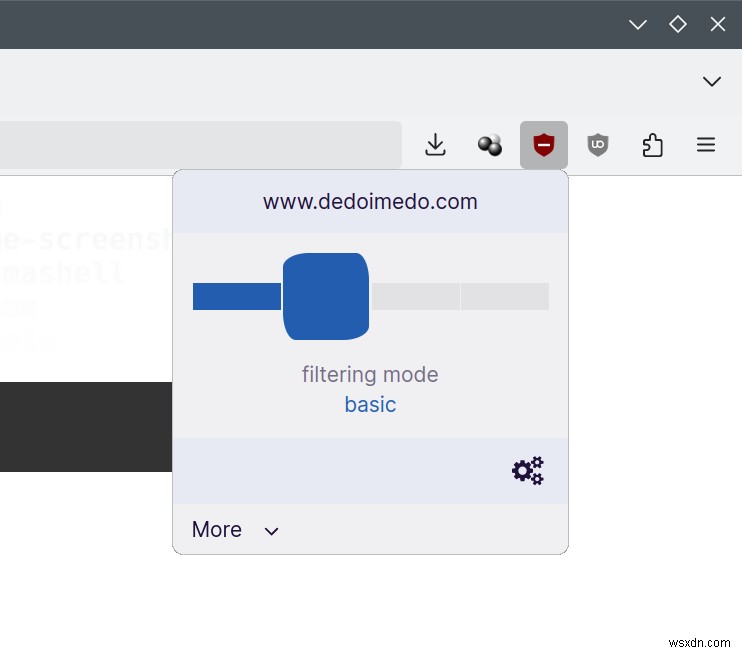This screenshot has height=653, width=742.
Task: Set filtering slider to last grey segment
Action: point(505,297)
